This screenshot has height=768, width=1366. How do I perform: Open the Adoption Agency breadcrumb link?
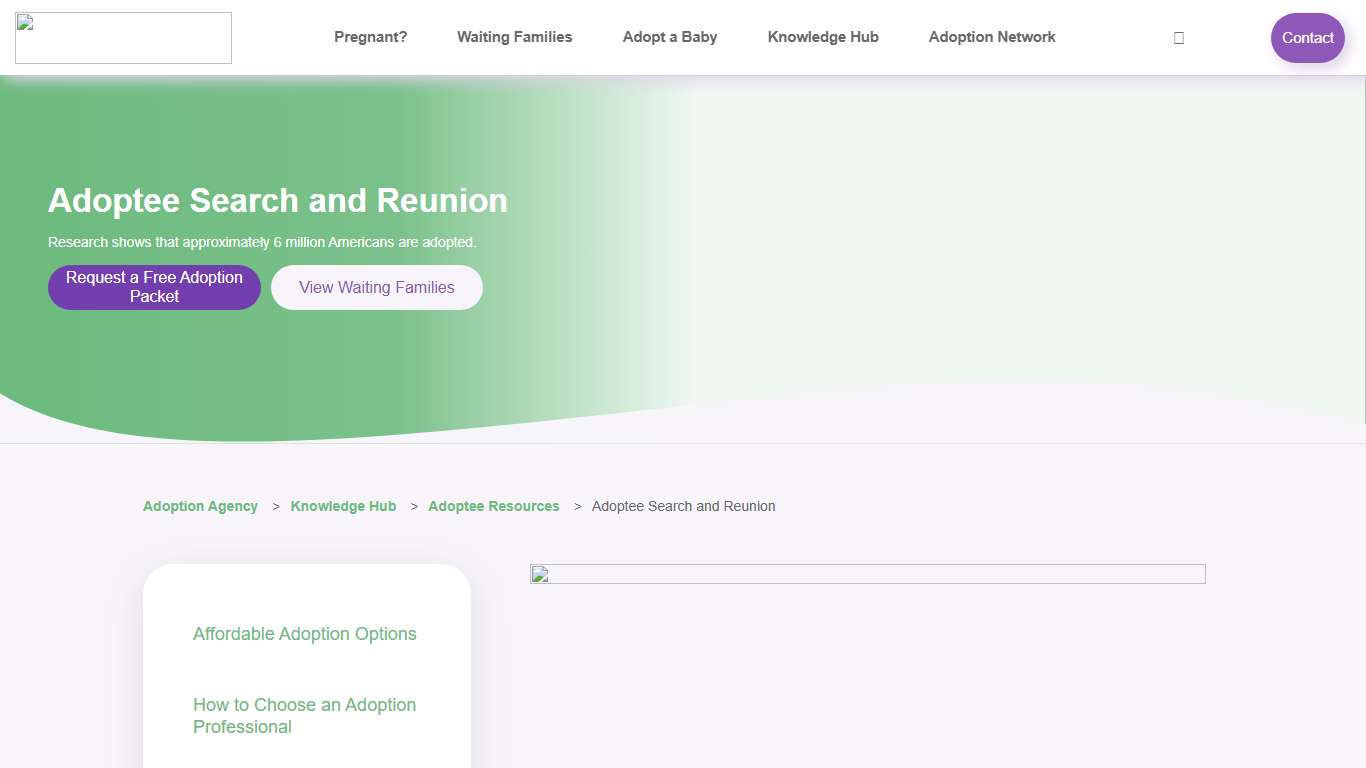click(x=200, y=506)
